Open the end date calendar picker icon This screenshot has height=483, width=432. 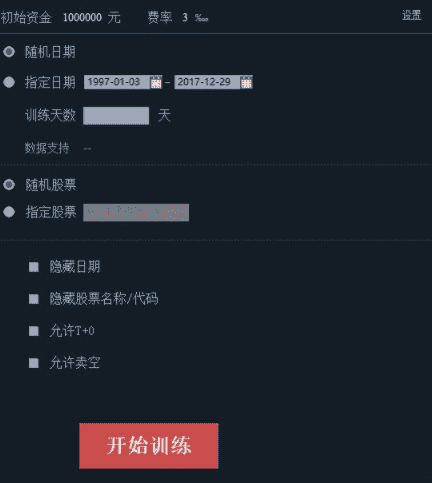[x=246, y=82]
